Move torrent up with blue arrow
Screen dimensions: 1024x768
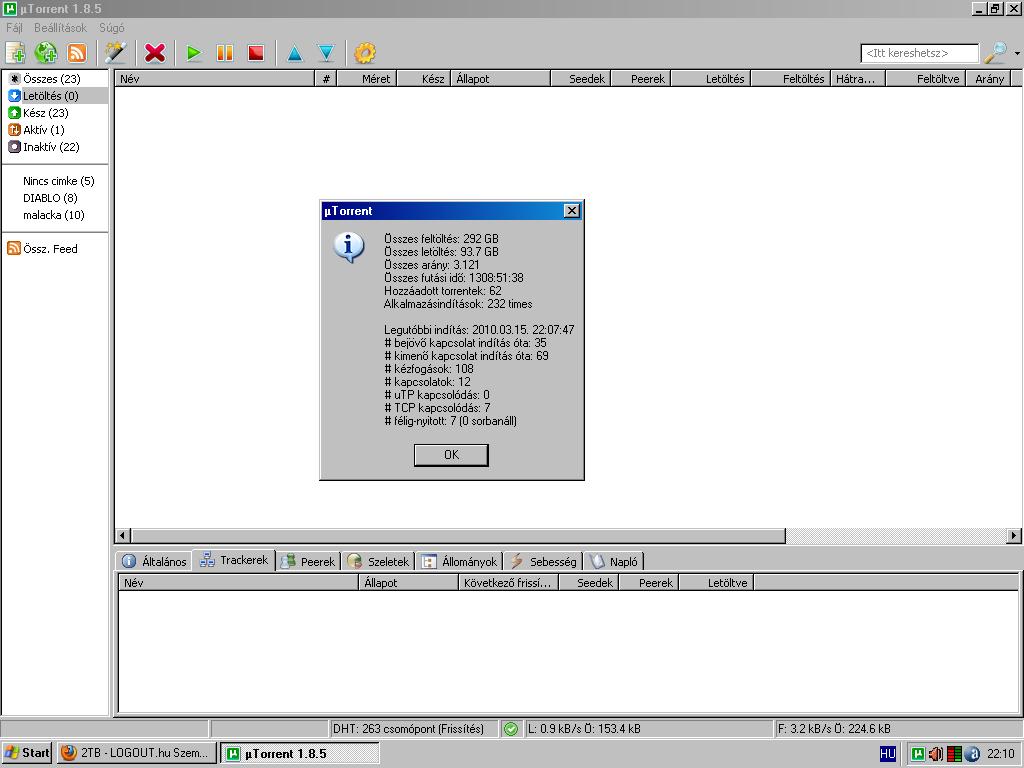[295, 53]
